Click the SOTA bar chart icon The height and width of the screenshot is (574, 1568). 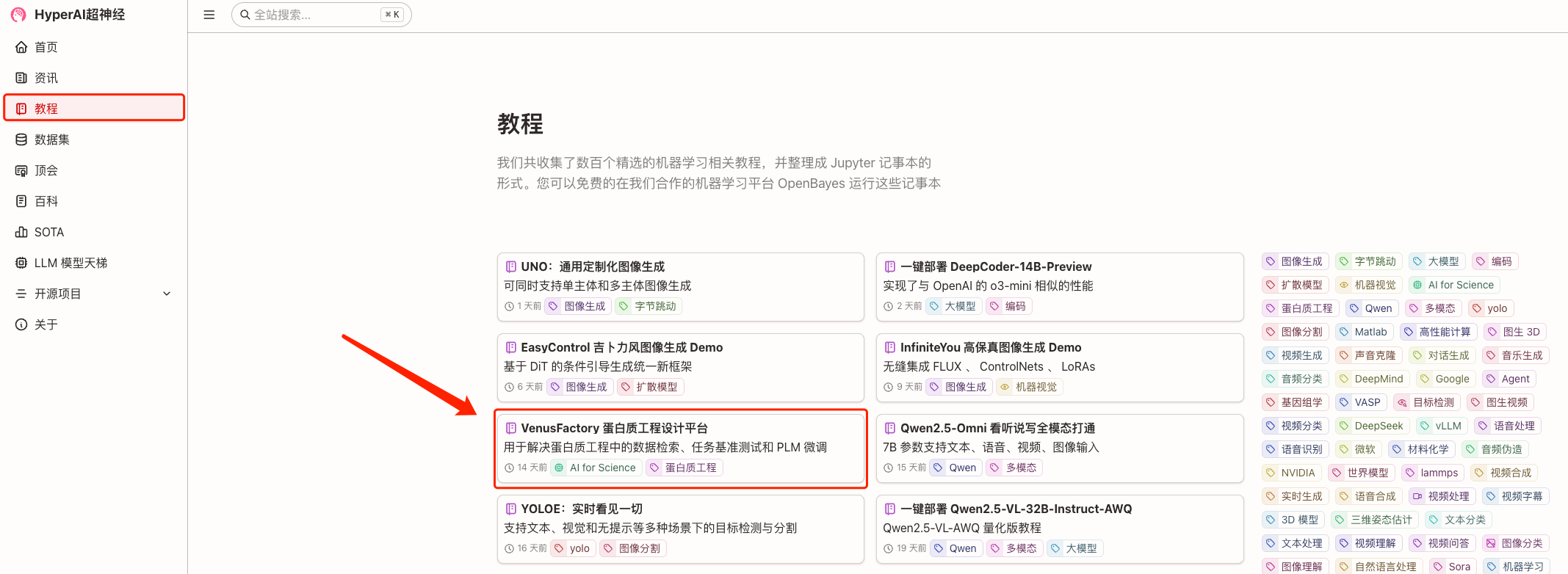point(21,232)
